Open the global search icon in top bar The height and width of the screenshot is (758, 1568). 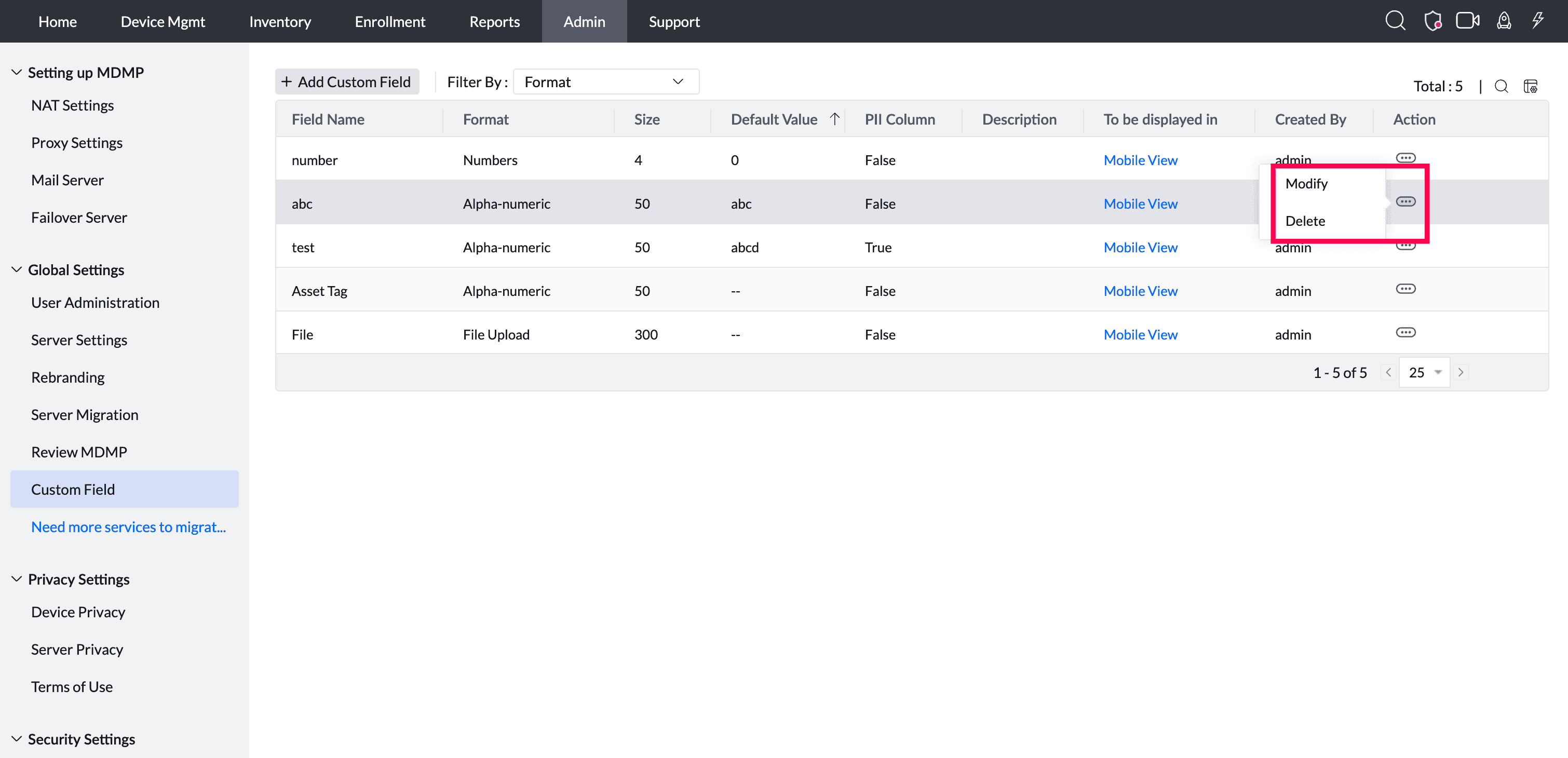[x=1395, y=21]
